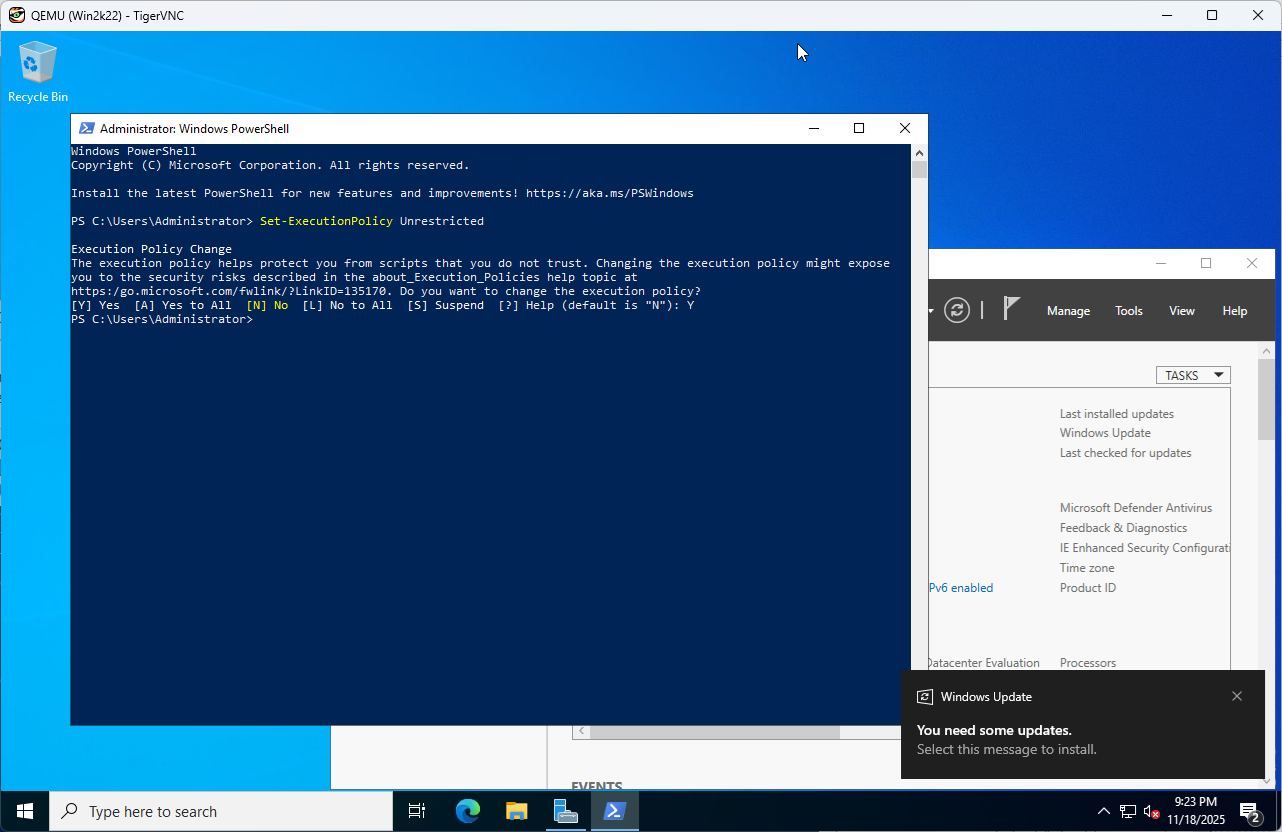This screenshot has width=1282, height=832.
Task: Open Microsoft Edge from the taskbar
Action: tap(467, 811)
